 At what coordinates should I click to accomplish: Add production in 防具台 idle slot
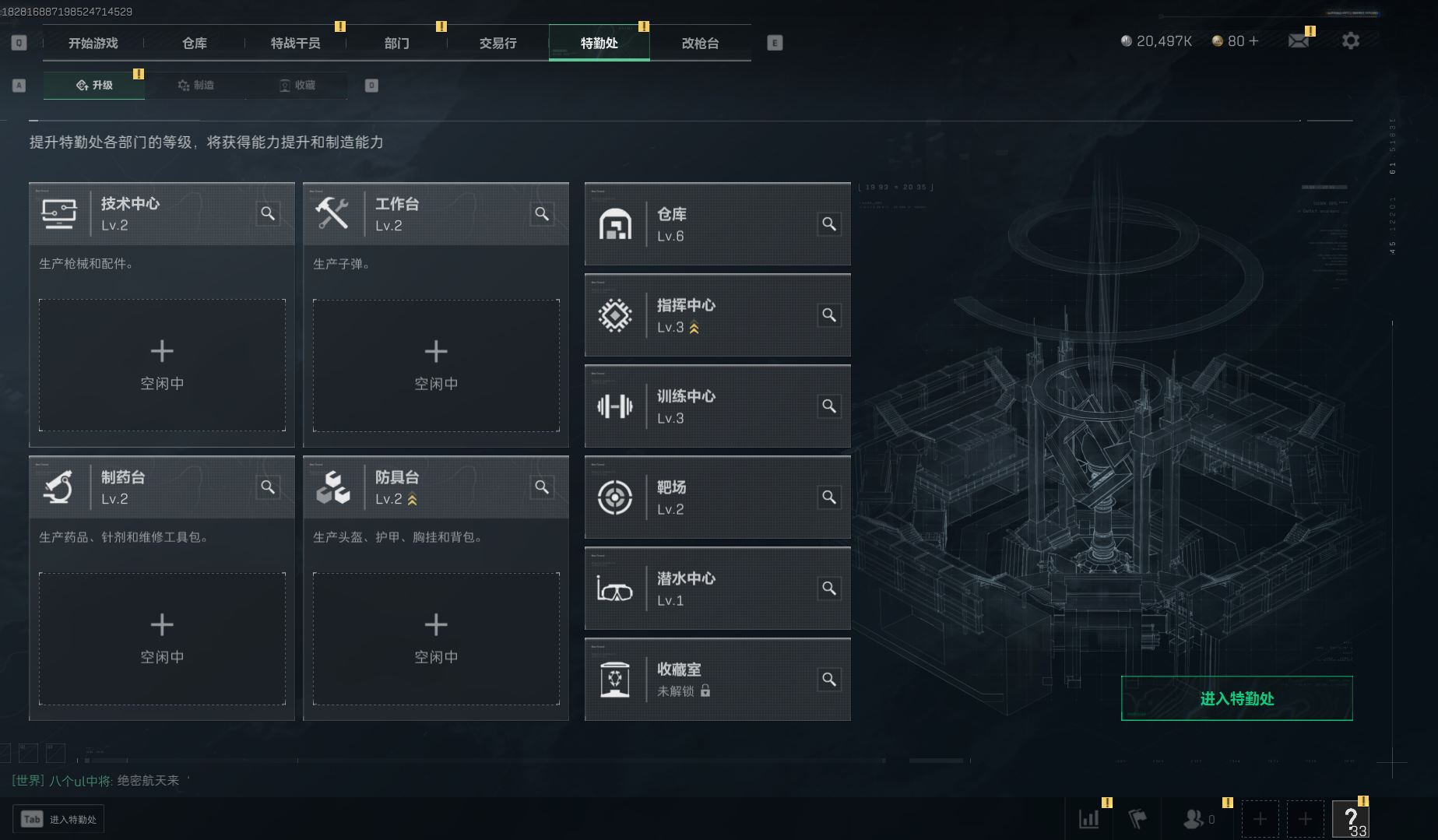click(436, 639)
